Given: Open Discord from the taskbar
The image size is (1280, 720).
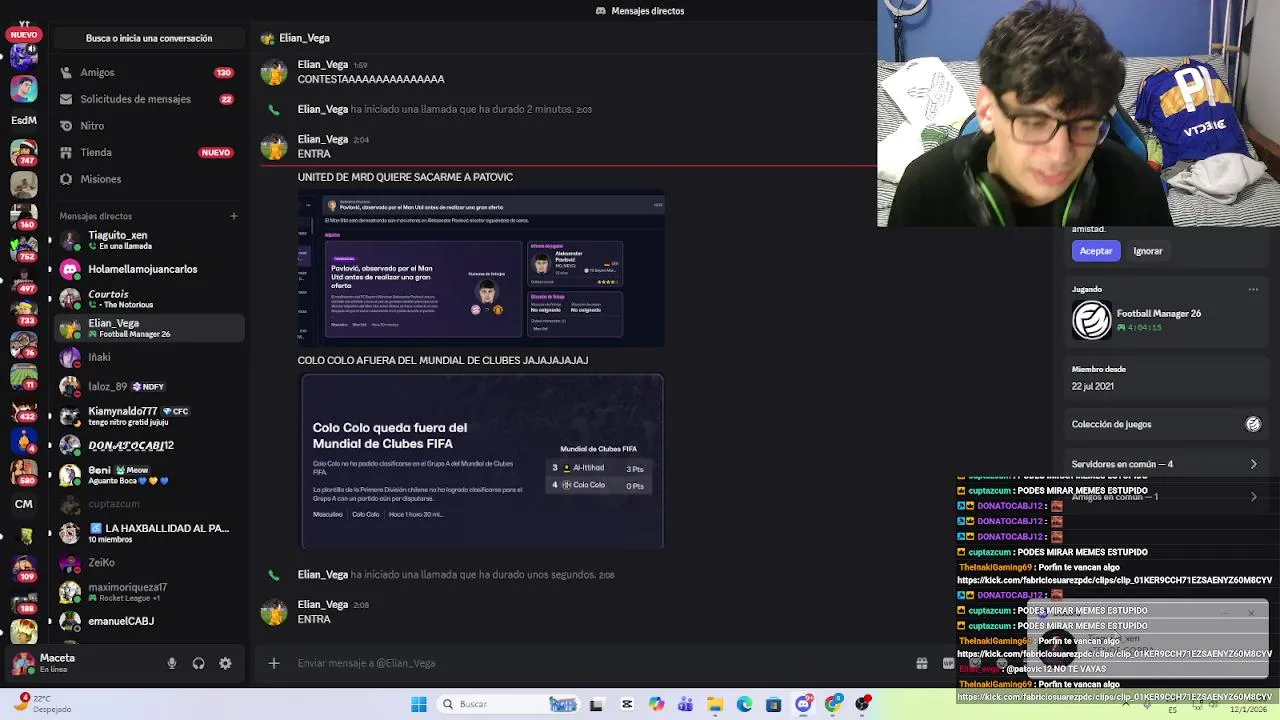Looking at the screenshot, I should click(x=803, y=704).
